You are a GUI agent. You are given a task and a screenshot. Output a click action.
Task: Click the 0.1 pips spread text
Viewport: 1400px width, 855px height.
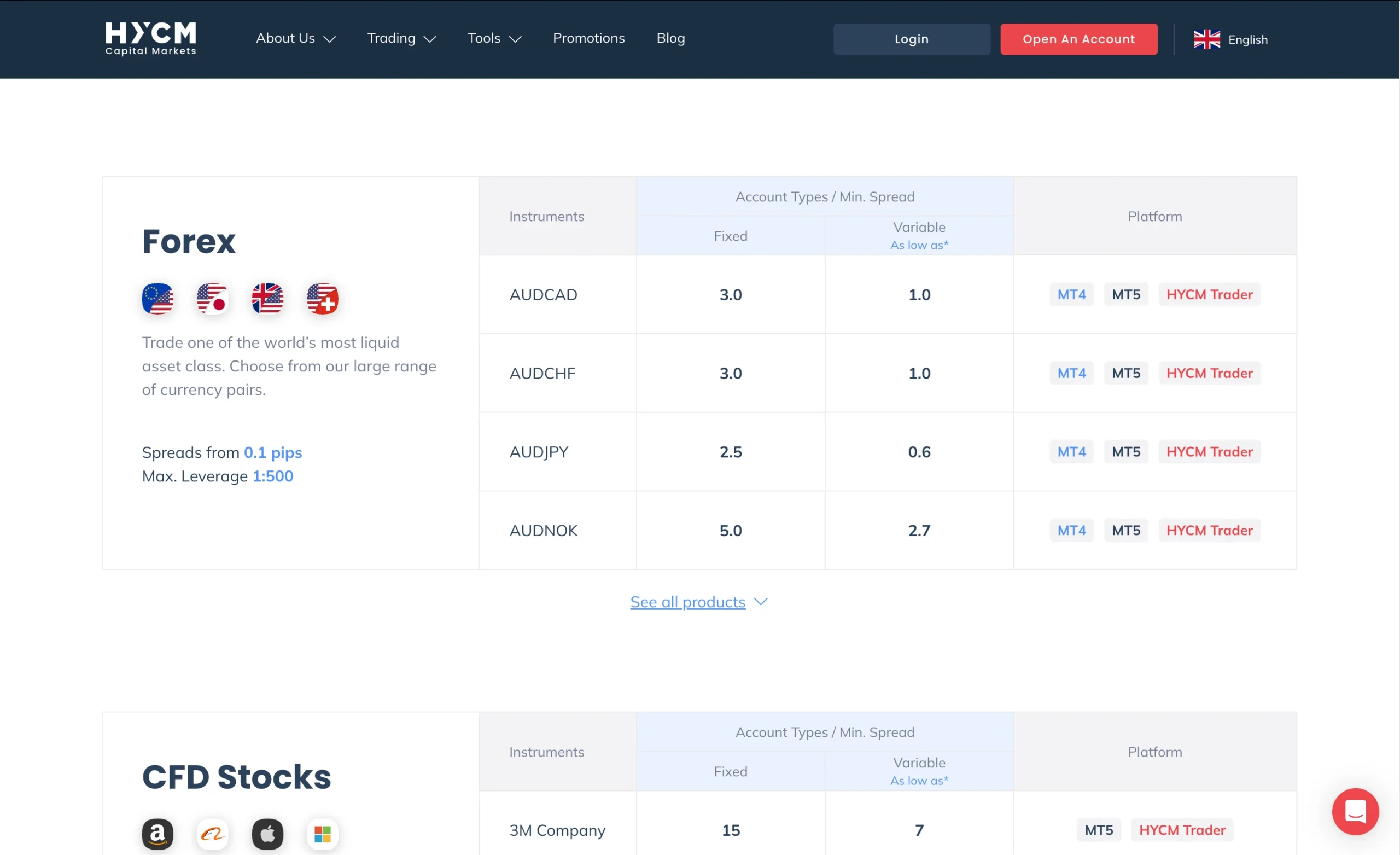tap(273, 452)
